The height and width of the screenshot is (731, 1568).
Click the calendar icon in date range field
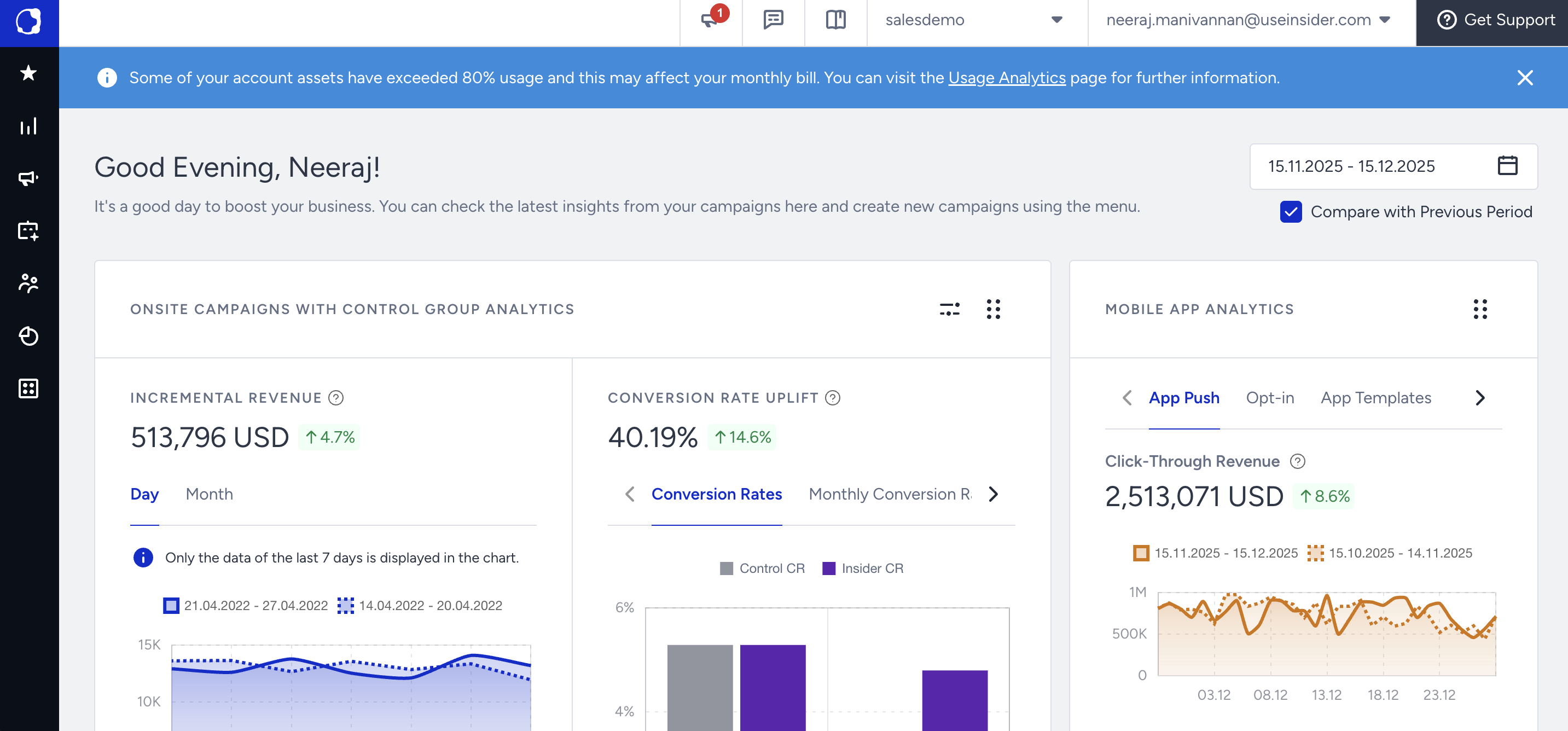[x=1507, y=166]
